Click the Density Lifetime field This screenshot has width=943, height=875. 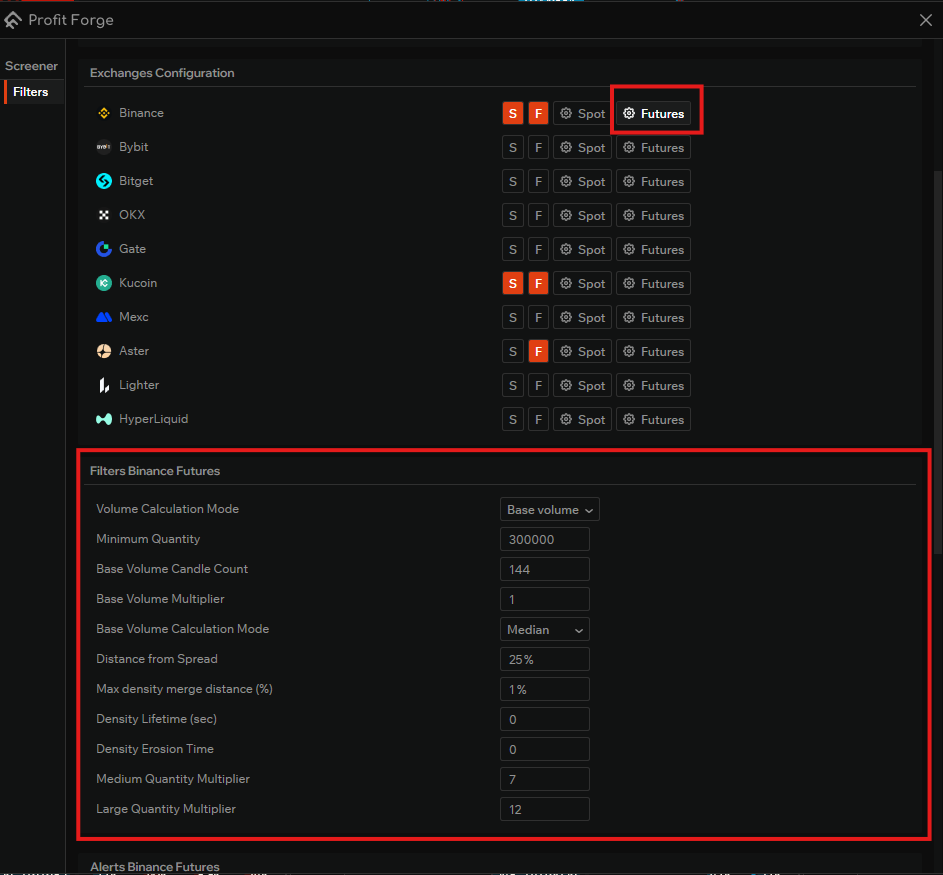pyautogui.click(x=545, y=719)
